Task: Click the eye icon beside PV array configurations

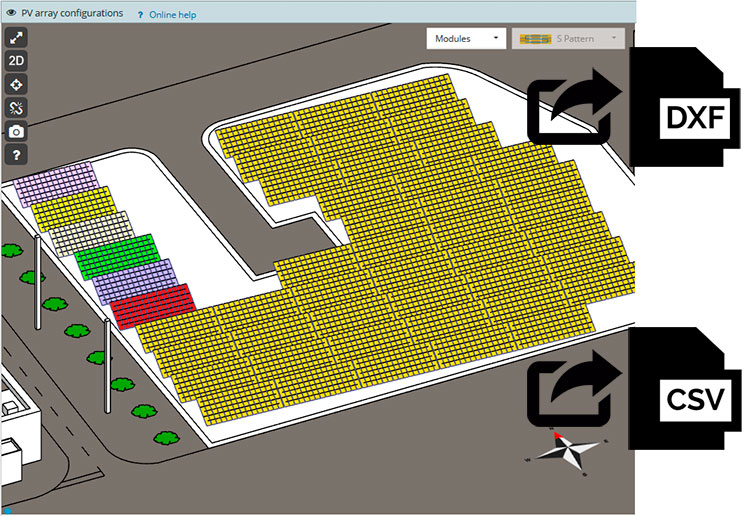Action: coord(11,13)
